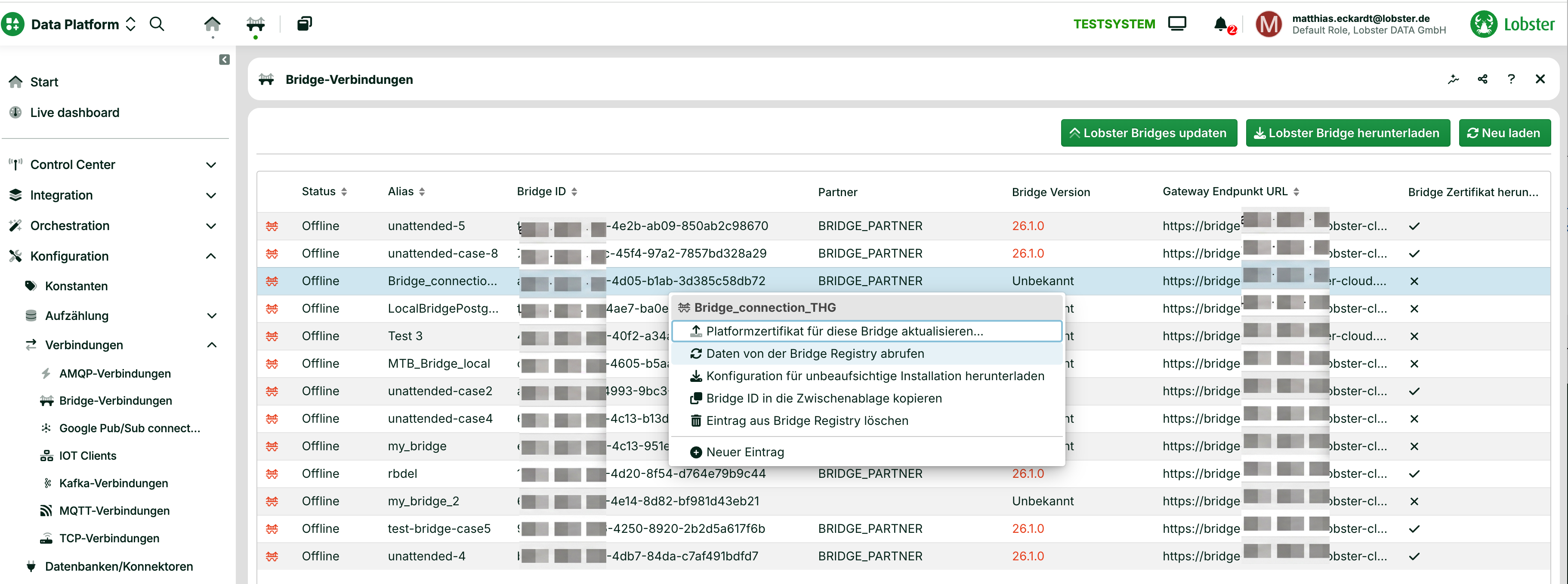
Task: Open Bridge-Verbindungen in sidebar
Action: 115,401
